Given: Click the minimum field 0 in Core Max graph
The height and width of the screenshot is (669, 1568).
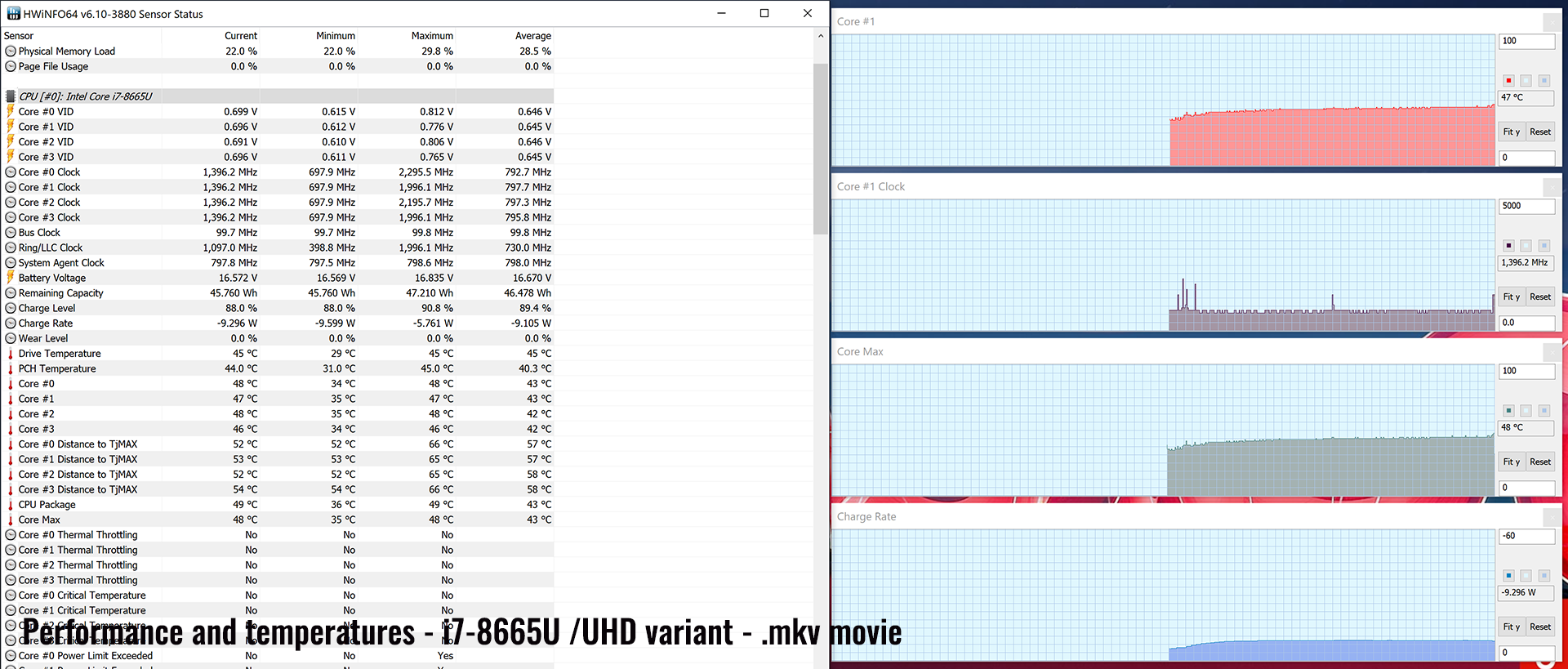Looking at the screenshot, I should click(x=1526, y=488).
